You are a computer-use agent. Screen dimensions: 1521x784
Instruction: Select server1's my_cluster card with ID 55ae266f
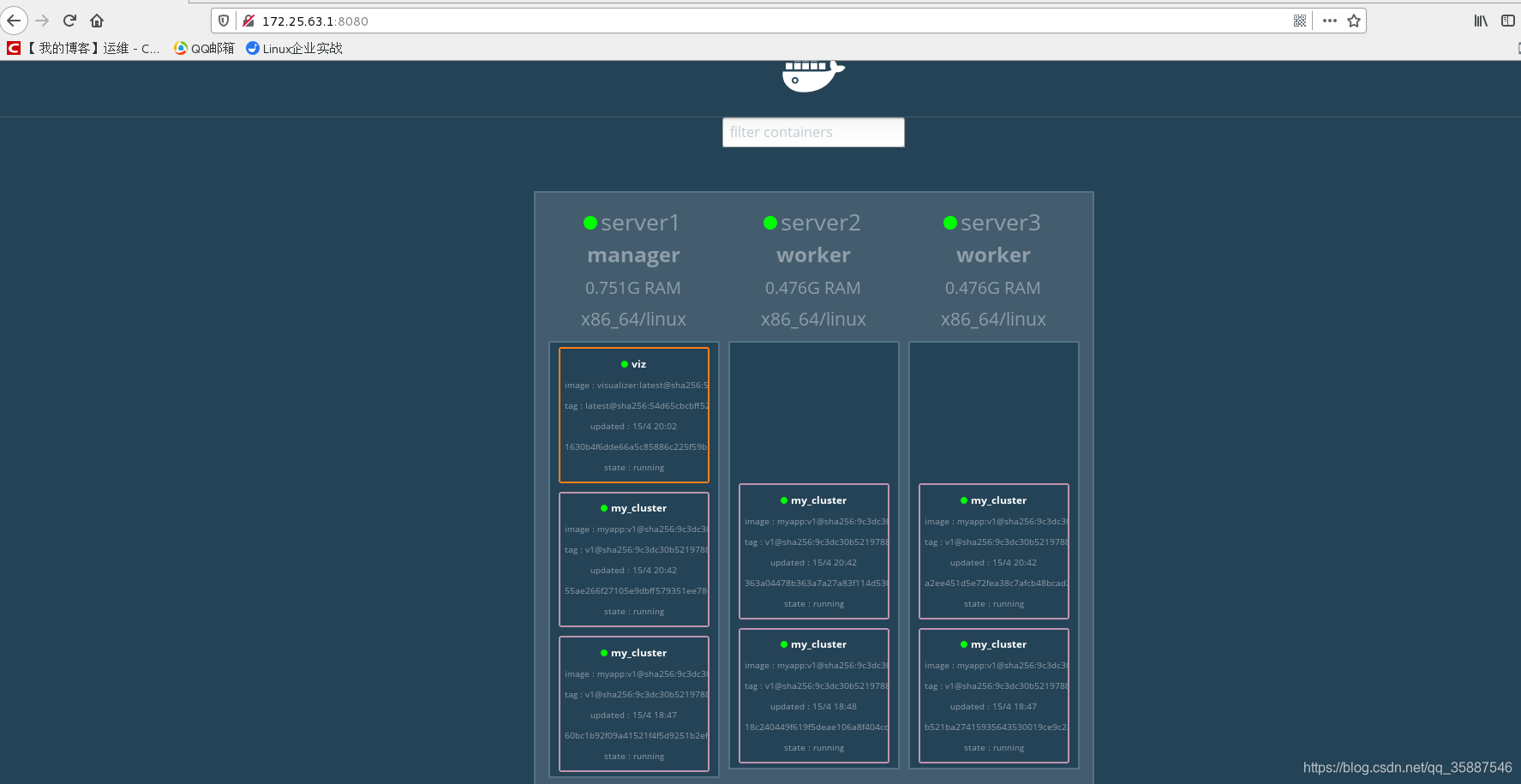pos(634,560)
